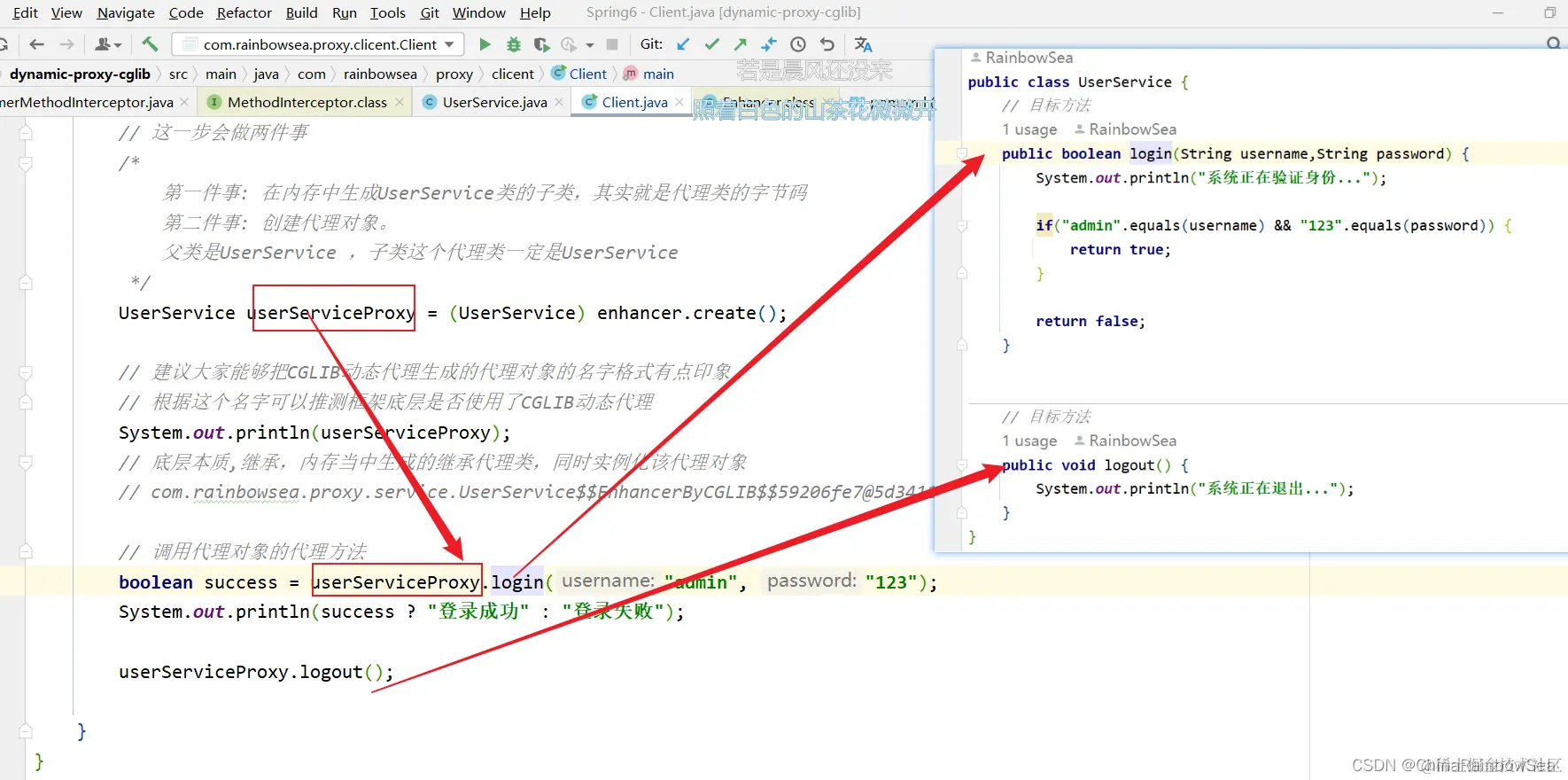The height and width of the screenshot is (780, 1568).
Task: Navigate forward with right arrow
Action: point(66,44)
